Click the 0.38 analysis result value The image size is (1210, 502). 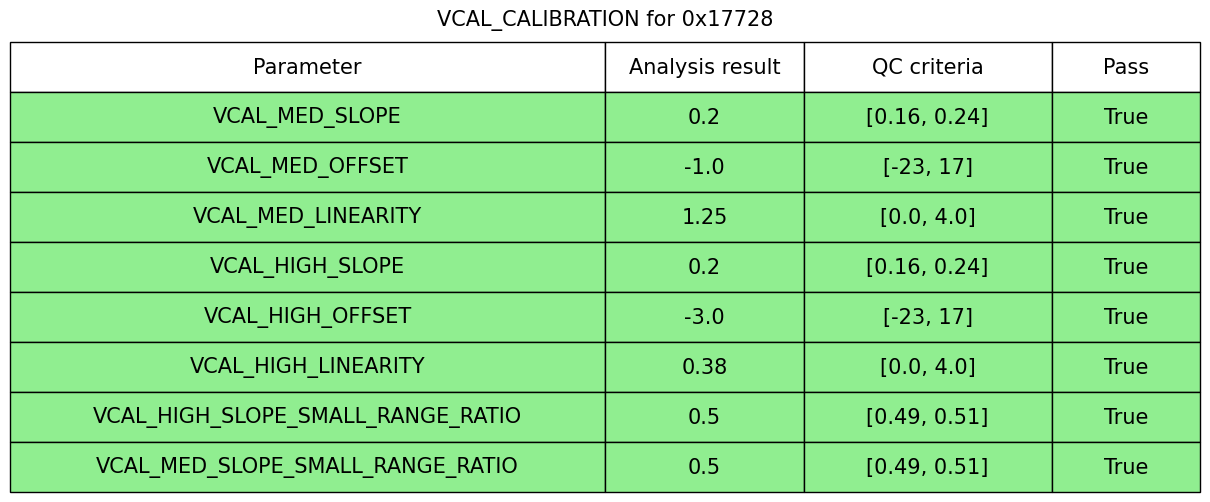(704, 367)
